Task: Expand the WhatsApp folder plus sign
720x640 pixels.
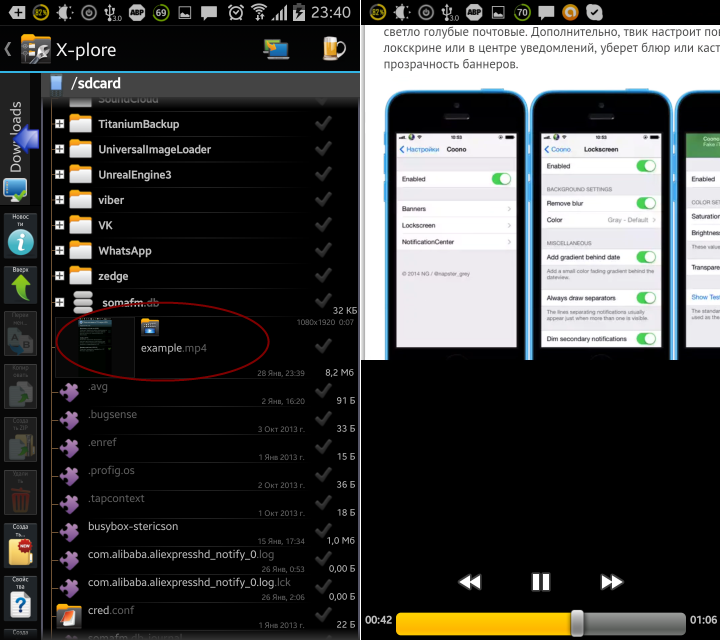Action: pyautogui.click(x=59, y=250)
